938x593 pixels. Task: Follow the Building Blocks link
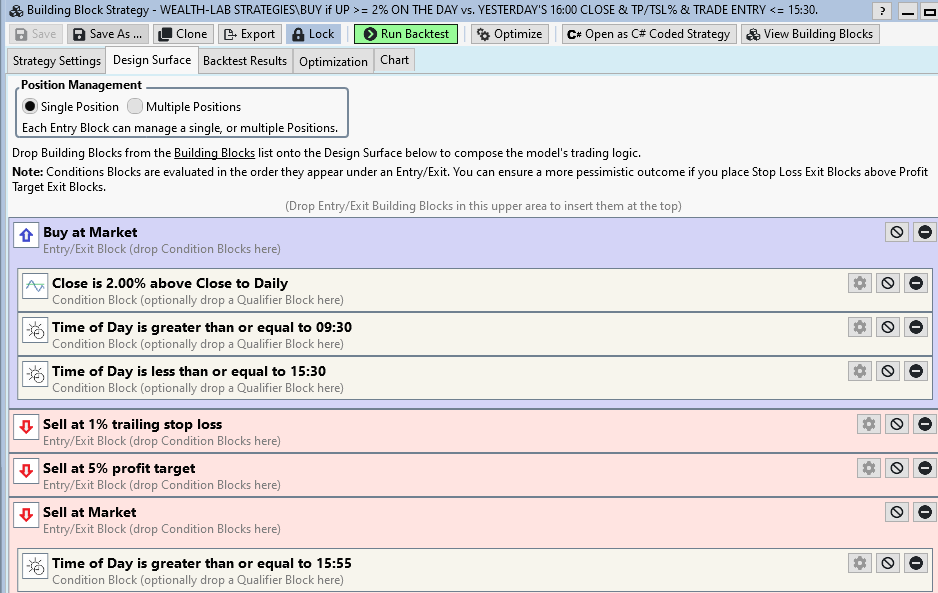214,153
